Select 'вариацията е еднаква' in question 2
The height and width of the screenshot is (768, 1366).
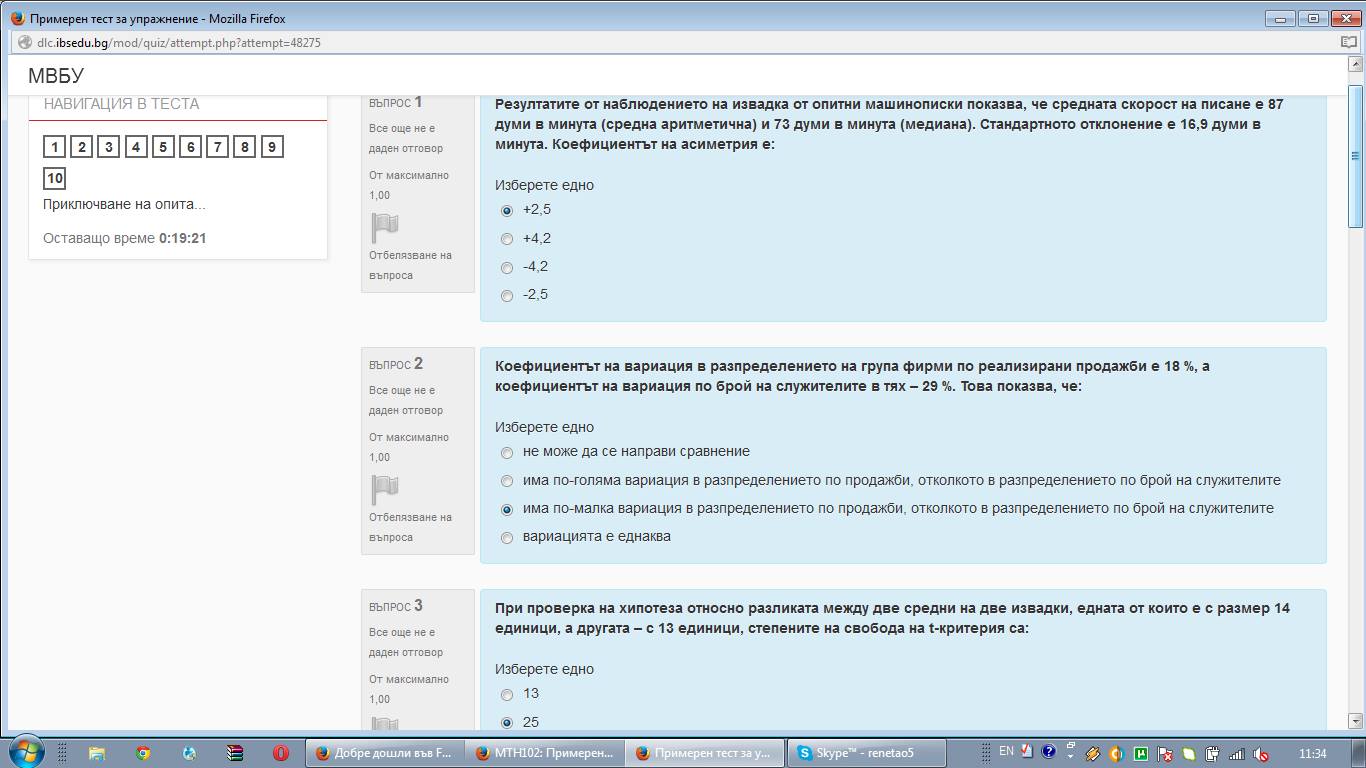coord(507,537)
